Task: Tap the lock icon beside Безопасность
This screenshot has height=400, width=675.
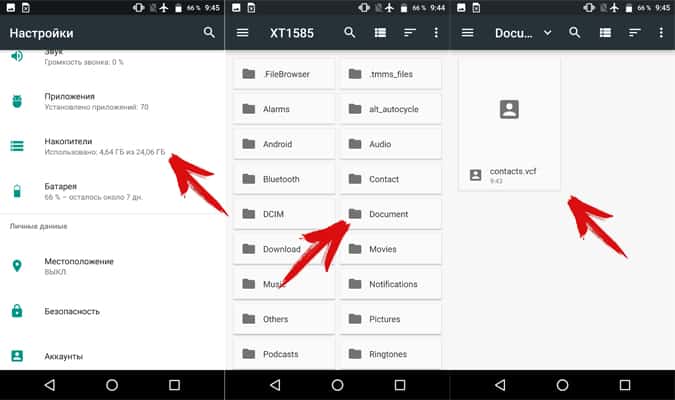Action: [x=17, y=310]
